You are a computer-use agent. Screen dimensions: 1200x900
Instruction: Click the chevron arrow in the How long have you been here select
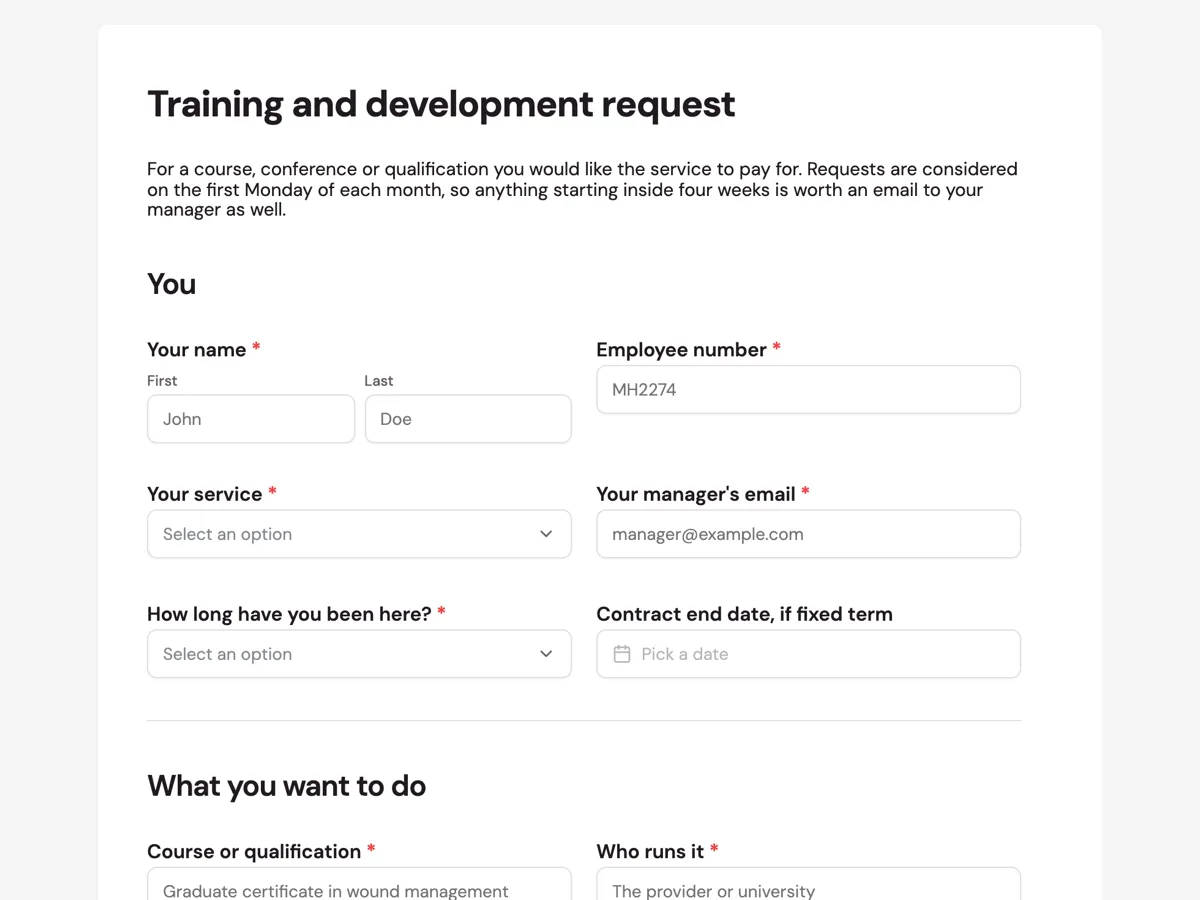tap(546, 654)
